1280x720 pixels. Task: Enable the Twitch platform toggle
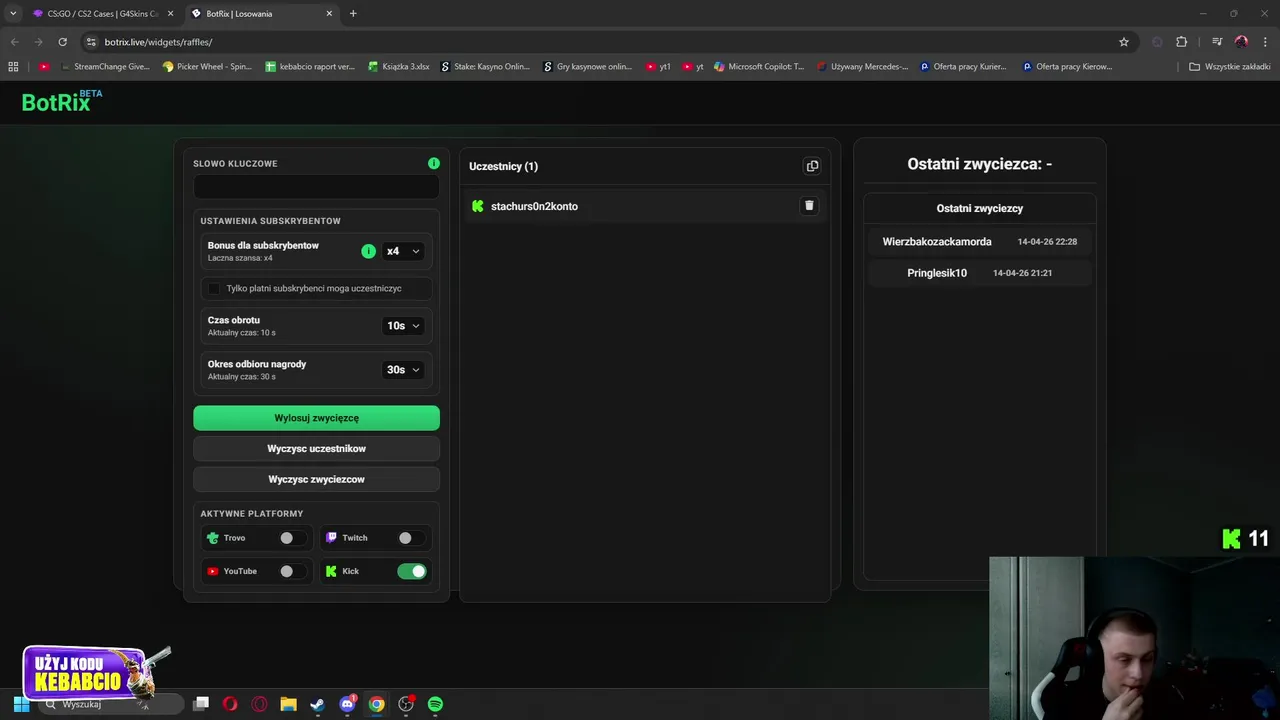pyautogui.click(x=411, y=538)
